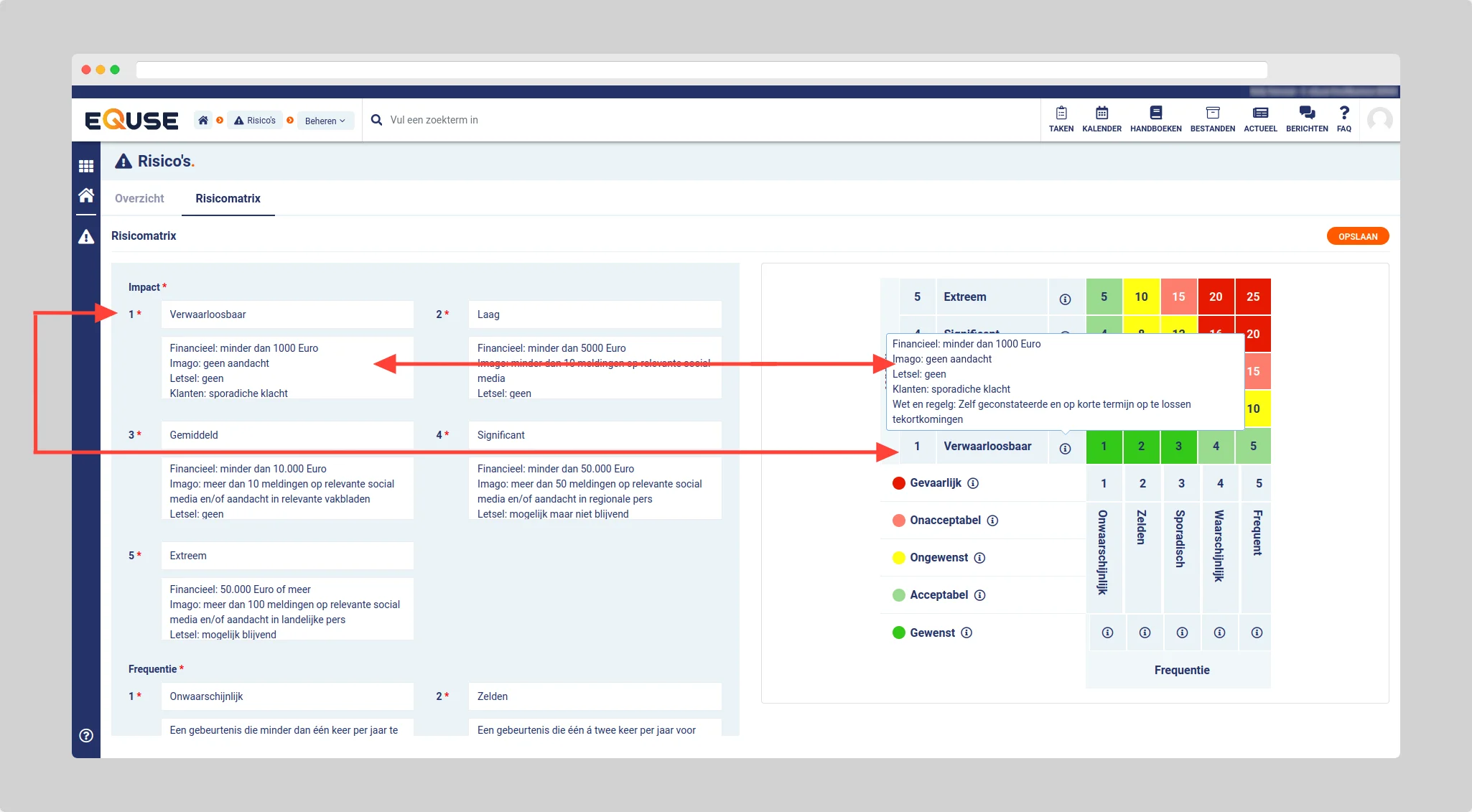Switch to the Overzicht tab
The height and width of the screenshot is (812, 1472).
click(139, 198)
